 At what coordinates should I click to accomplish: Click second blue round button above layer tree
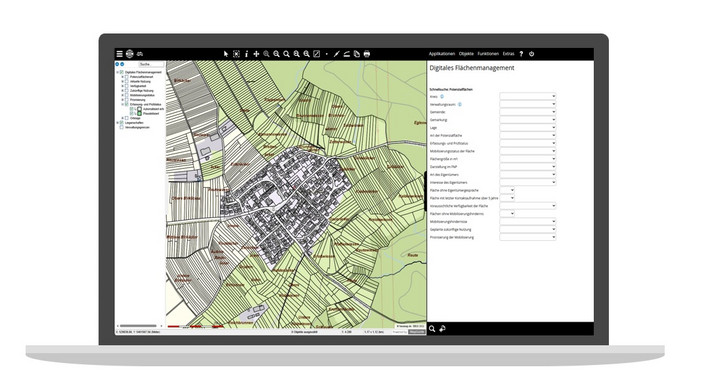pos(122,64)
